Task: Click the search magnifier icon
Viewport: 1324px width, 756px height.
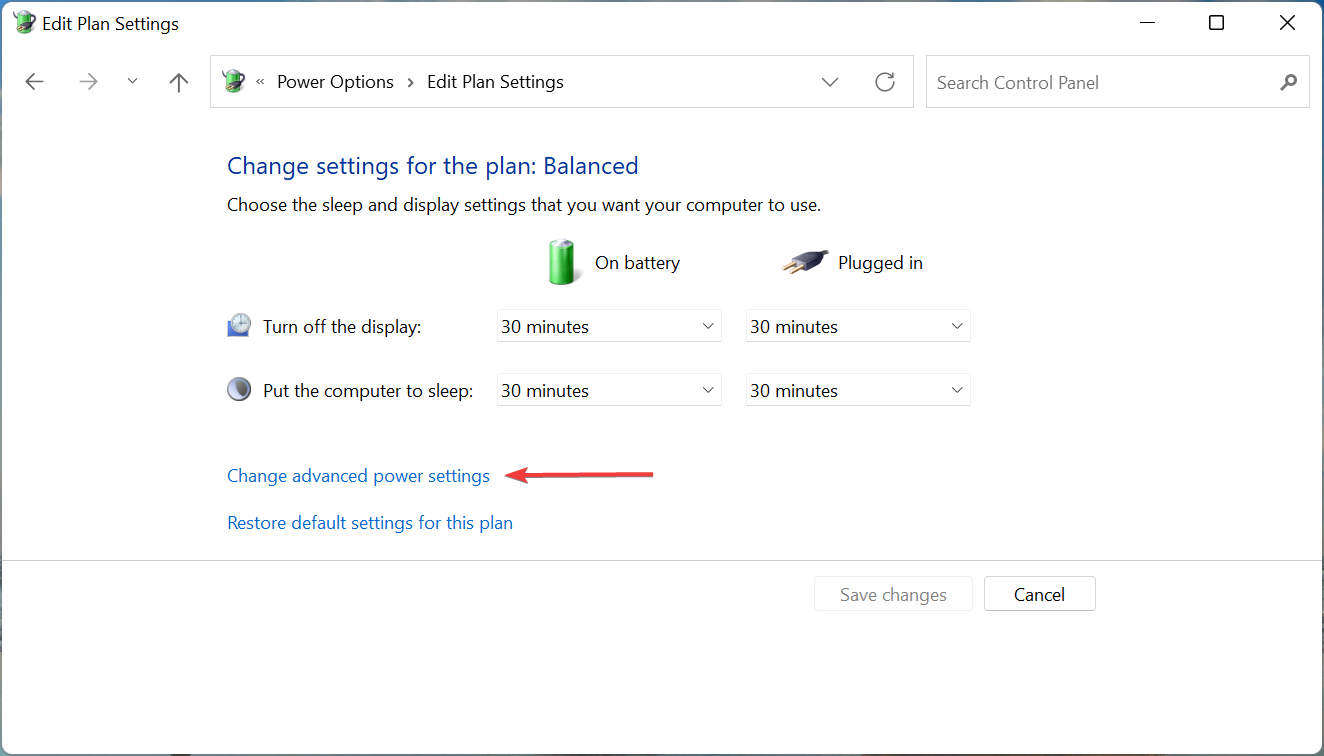Action: [x=1288, y=82]
